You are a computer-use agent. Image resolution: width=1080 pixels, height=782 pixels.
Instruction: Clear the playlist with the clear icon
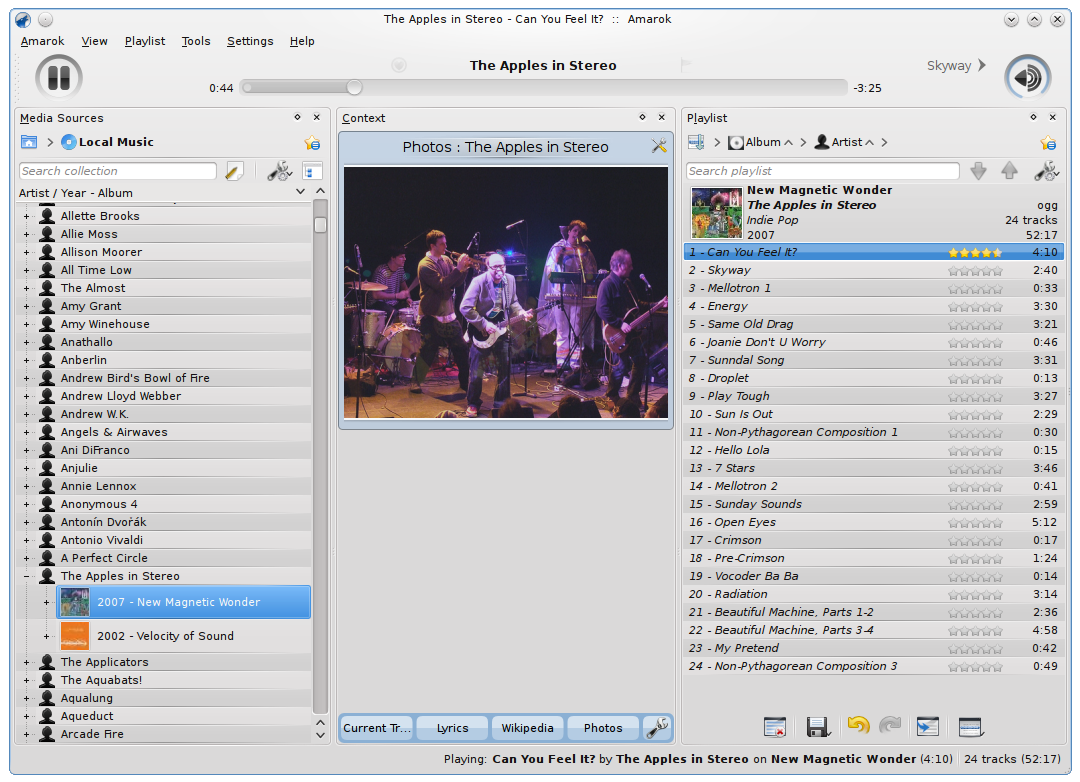(x=775, y=727)
